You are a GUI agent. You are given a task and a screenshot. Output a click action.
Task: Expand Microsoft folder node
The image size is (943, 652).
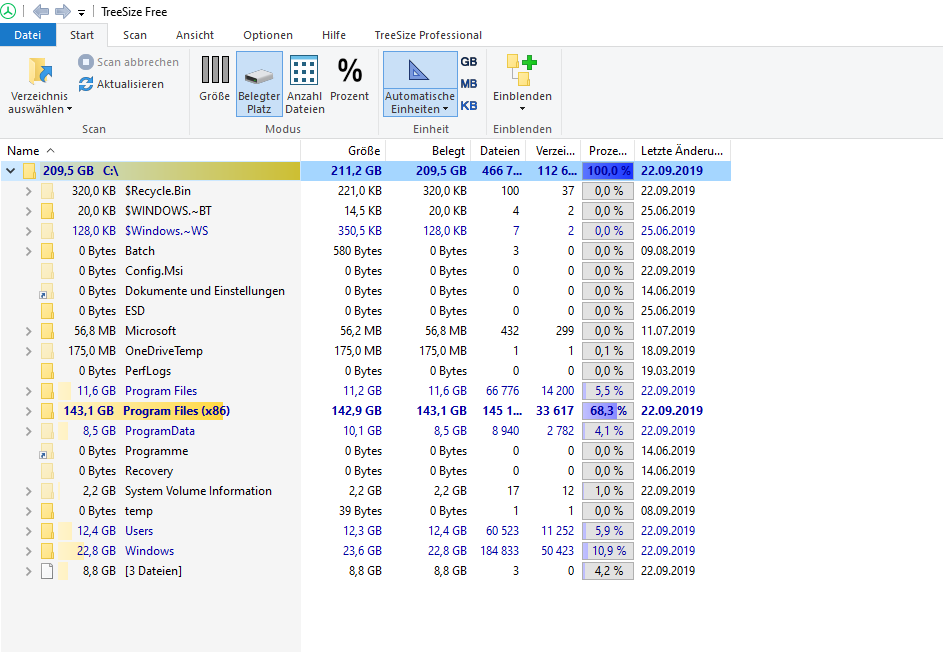pyautogui.click(x=28, y=331)
